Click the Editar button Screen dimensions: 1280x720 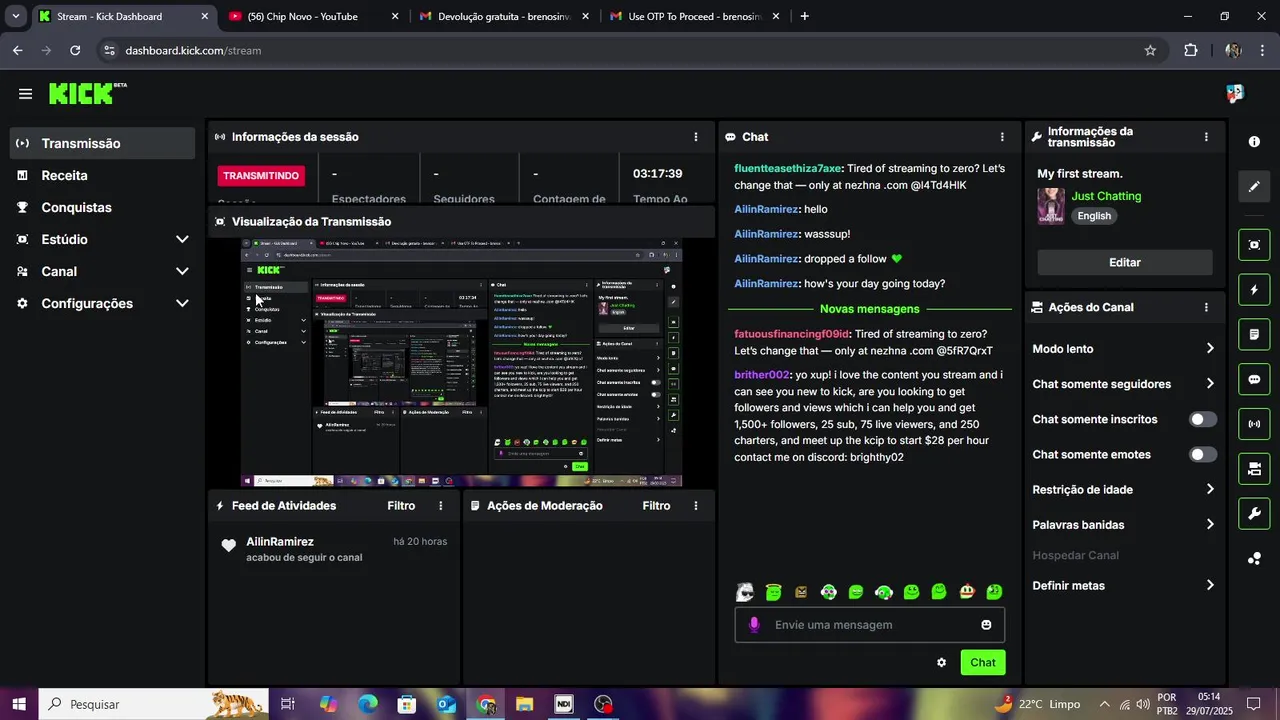tap(1124, 262)
